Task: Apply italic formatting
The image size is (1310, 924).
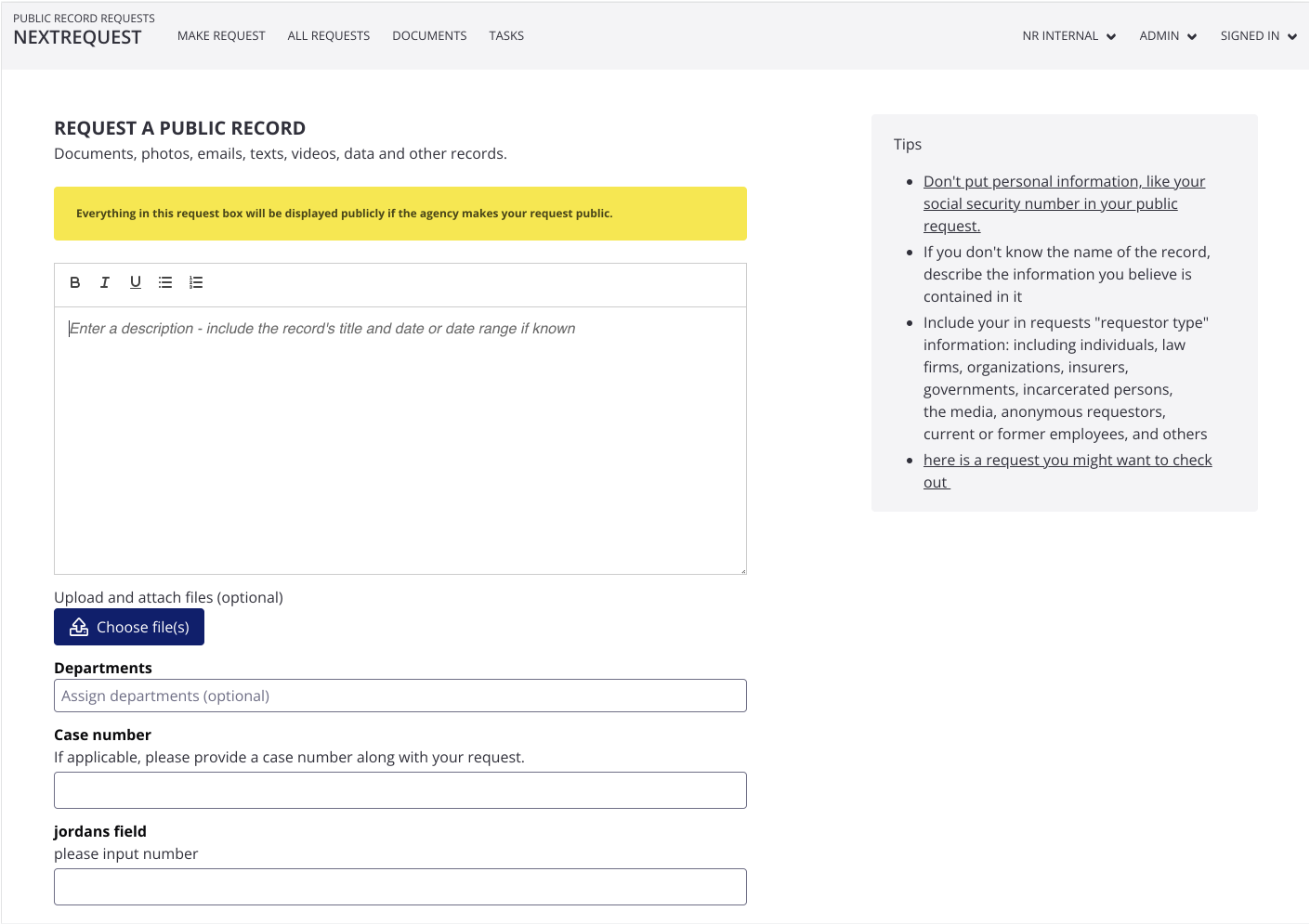Action: [x=105, y=282]
